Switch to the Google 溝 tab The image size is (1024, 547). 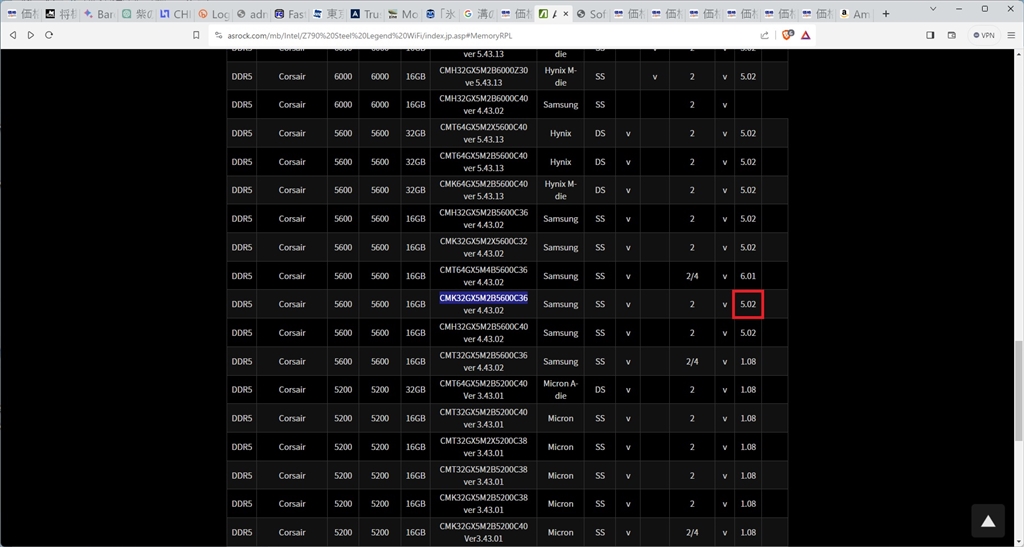click(479, 14)
